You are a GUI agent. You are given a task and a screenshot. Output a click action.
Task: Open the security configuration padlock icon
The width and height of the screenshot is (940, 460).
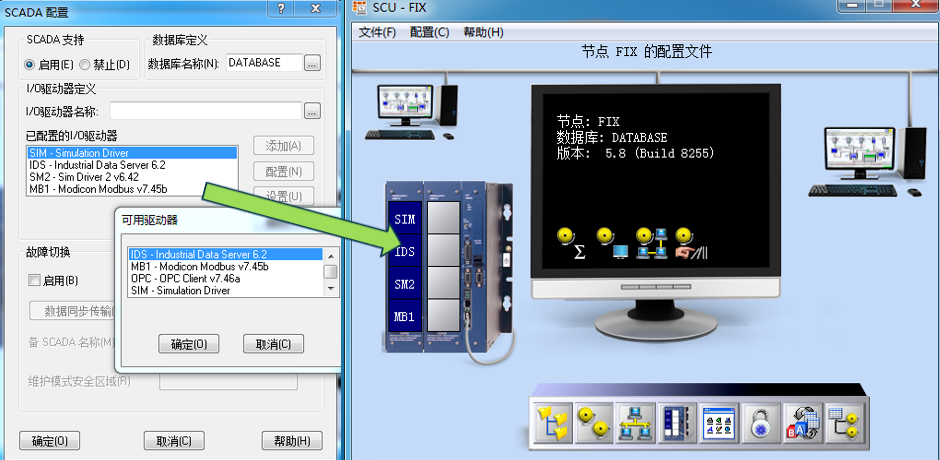pos(760,423)
